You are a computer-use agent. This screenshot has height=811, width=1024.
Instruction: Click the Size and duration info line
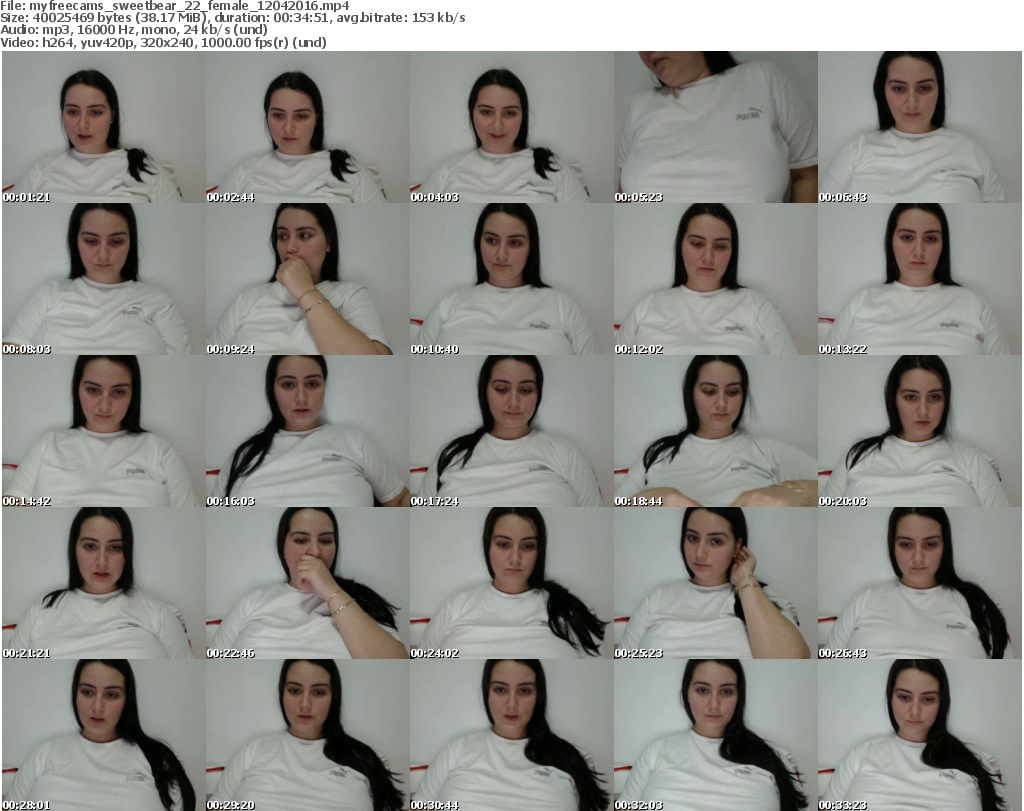click(233, 18)
